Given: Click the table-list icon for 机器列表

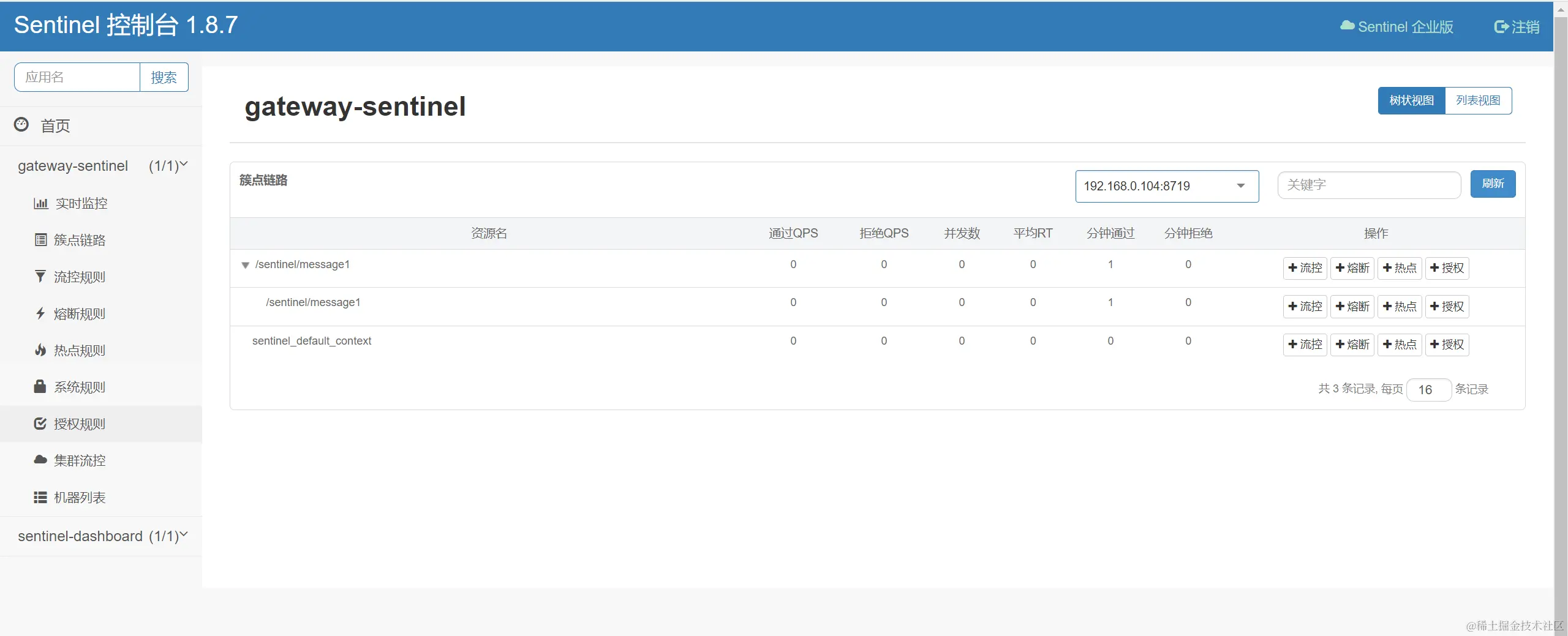Looking at the screenshot, I should pos(40,497).
